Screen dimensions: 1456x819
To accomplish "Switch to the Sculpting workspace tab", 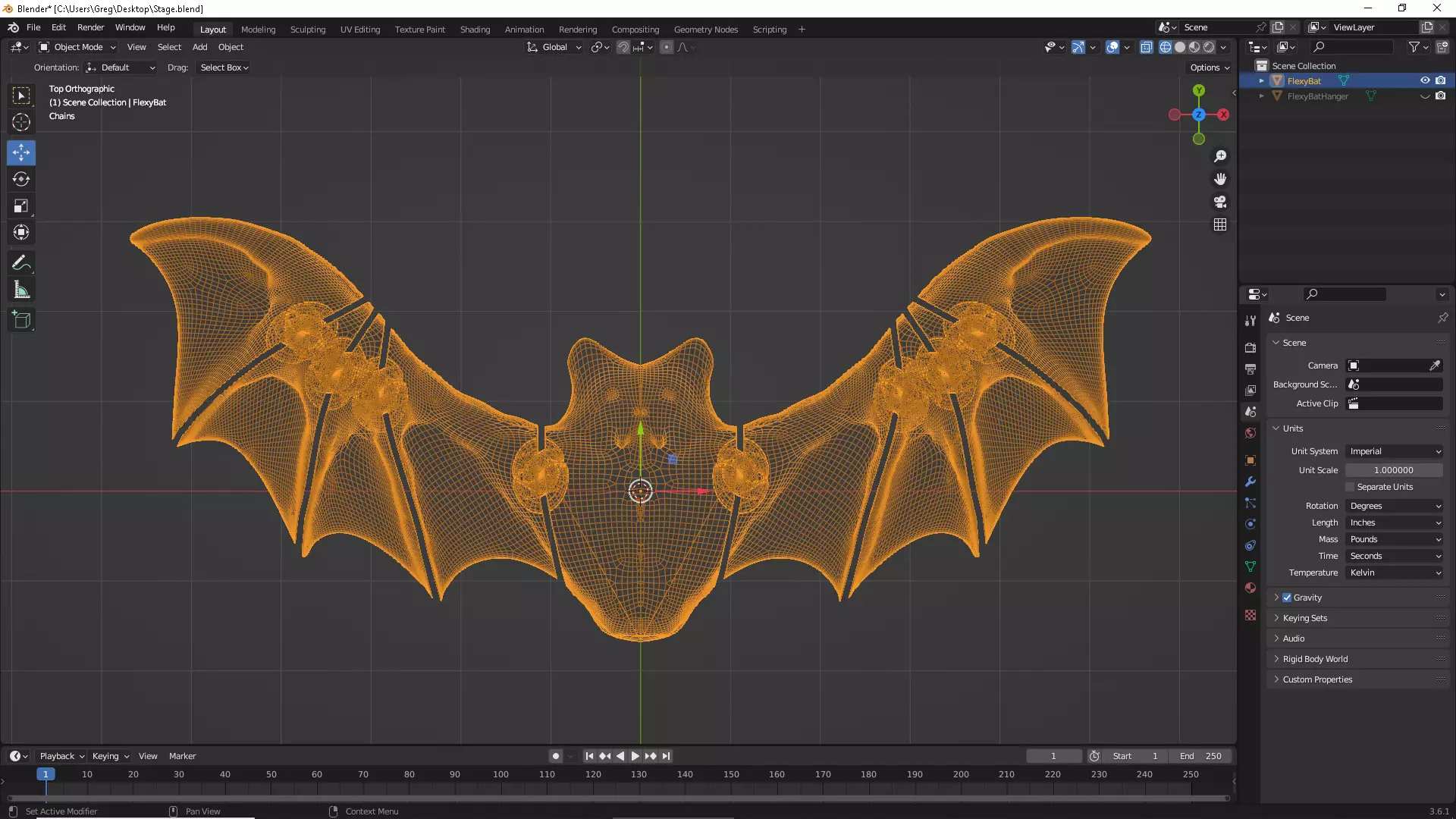I will [x=308, y=30].
